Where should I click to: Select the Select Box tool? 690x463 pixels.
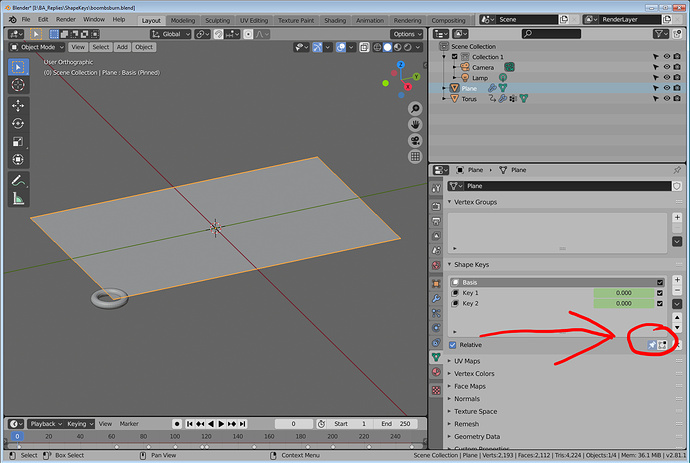coord(18,67)
